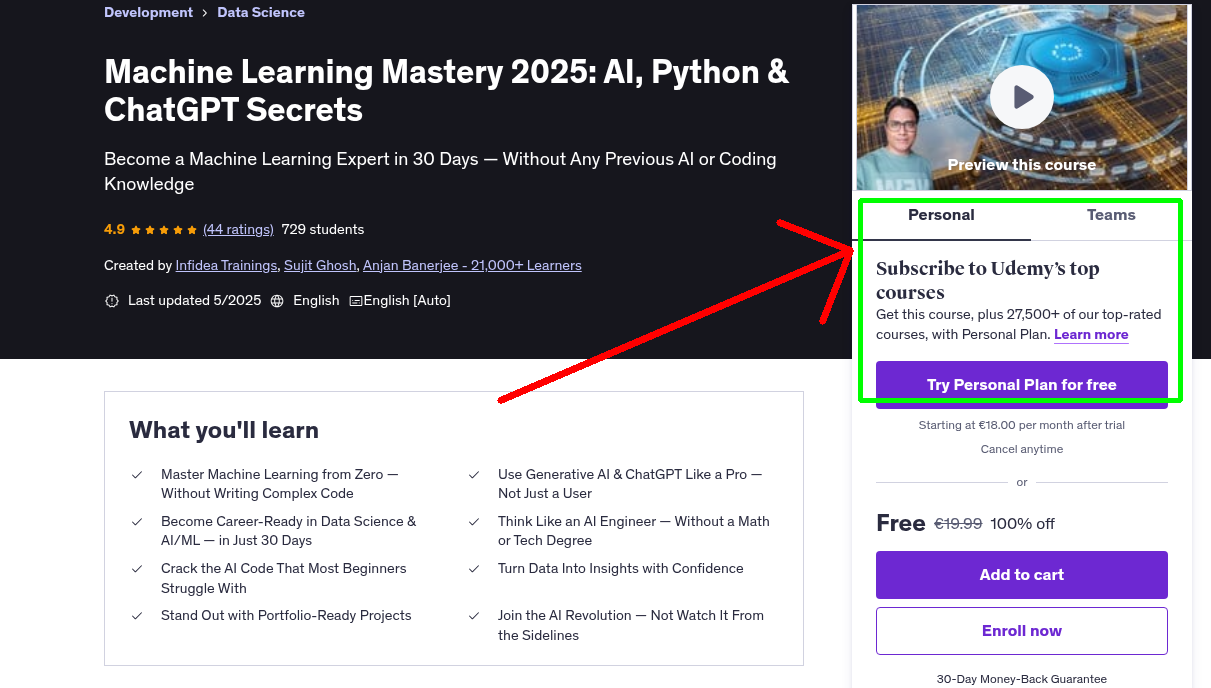Click the course preview thumbnail image
Image resolution: width=1211 pixels, height=688 pixels.
(1022, 97)
